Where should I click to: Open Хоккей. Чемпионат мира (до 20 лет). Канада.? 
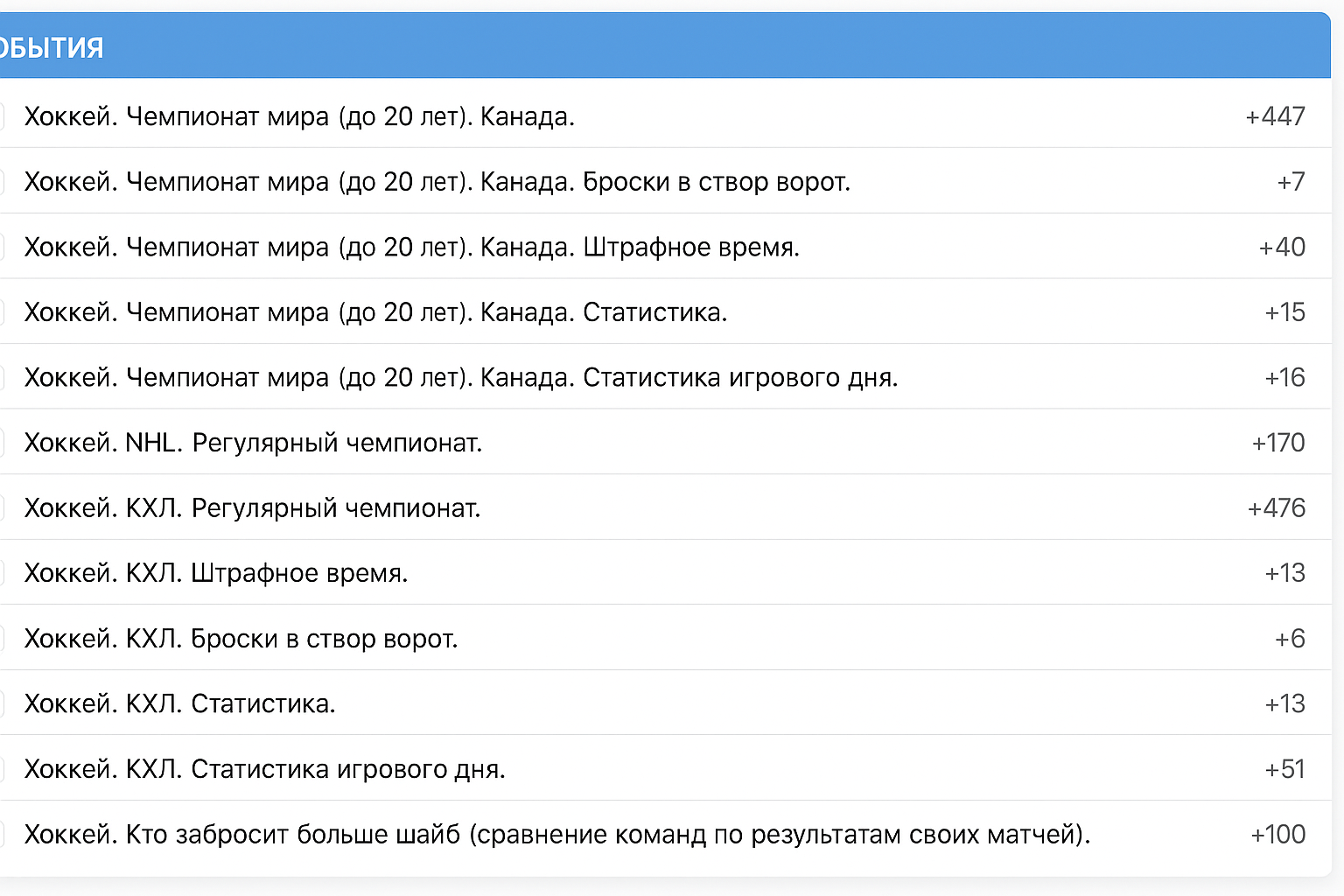[x=299, y=116]
